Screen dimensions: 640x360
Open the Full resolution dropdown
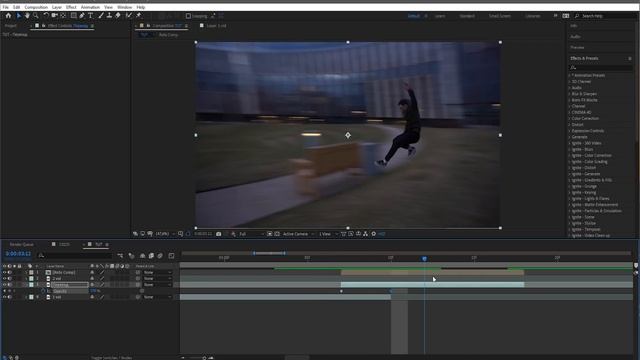click(251, 234)
